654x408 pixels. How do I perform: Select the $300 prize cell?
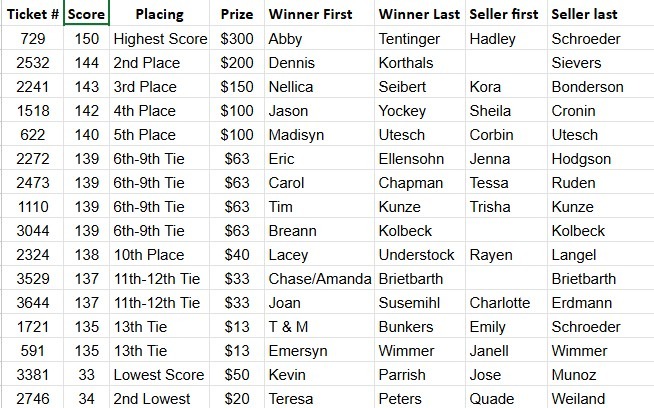tap(236, 39)
